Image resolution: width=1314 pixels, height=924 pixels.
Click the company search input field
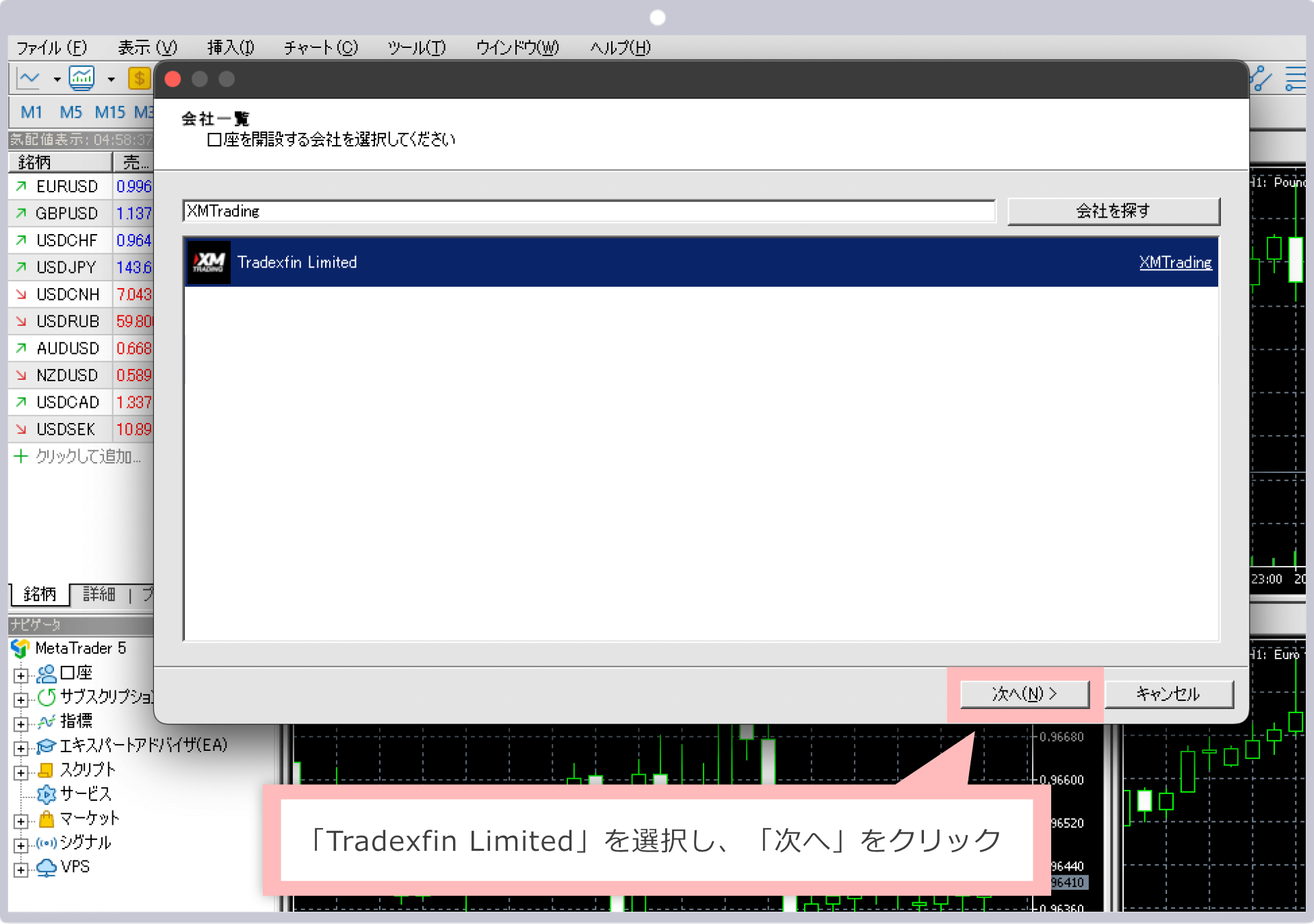[x=589, y=211]
